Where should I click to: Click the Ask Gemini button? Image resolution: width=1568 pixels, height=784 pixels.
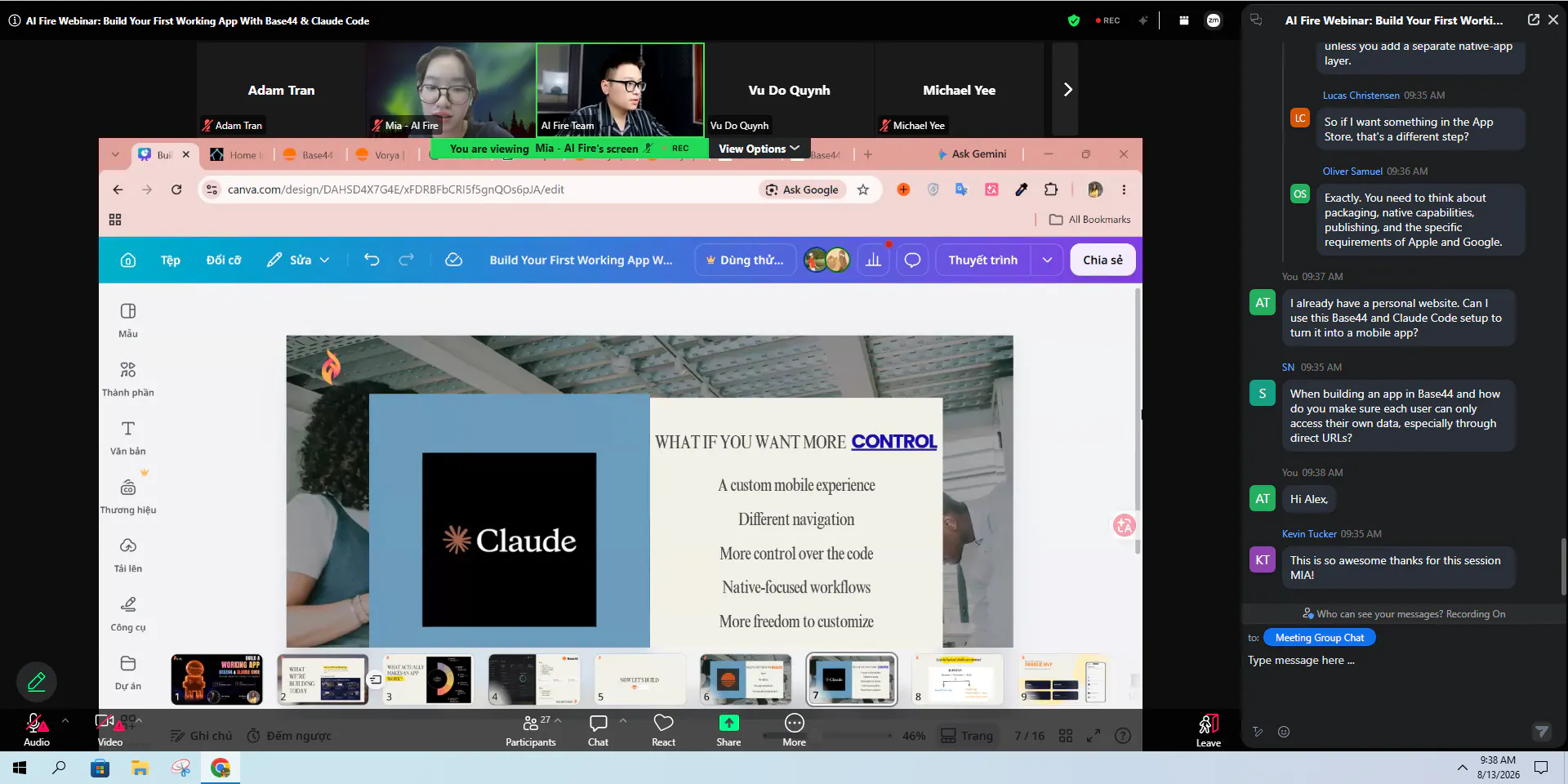coord(972,154)
